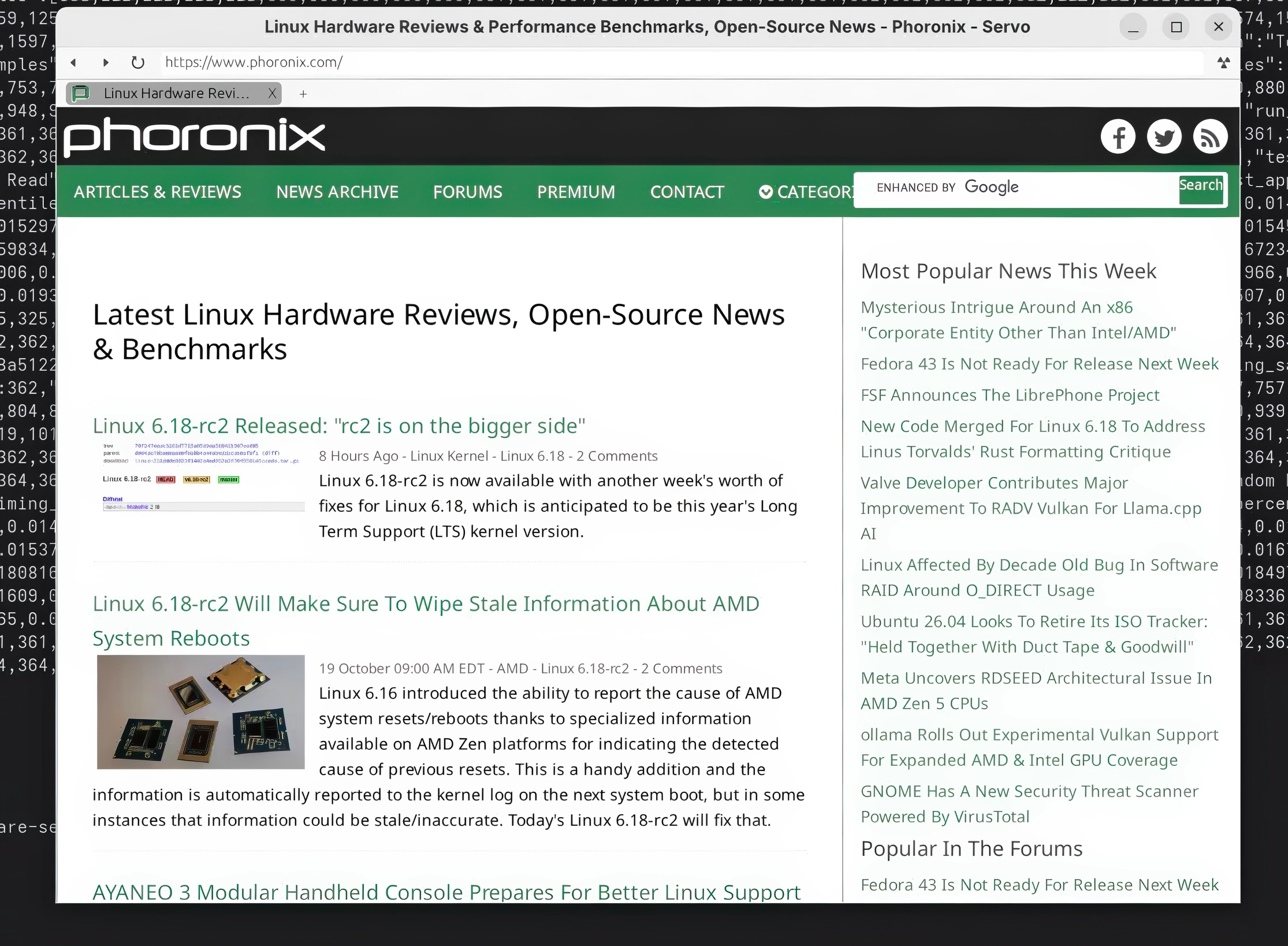Click AMD chips article thumbnail
Viewport: 1288px width, 946px height.
point(200,712)
